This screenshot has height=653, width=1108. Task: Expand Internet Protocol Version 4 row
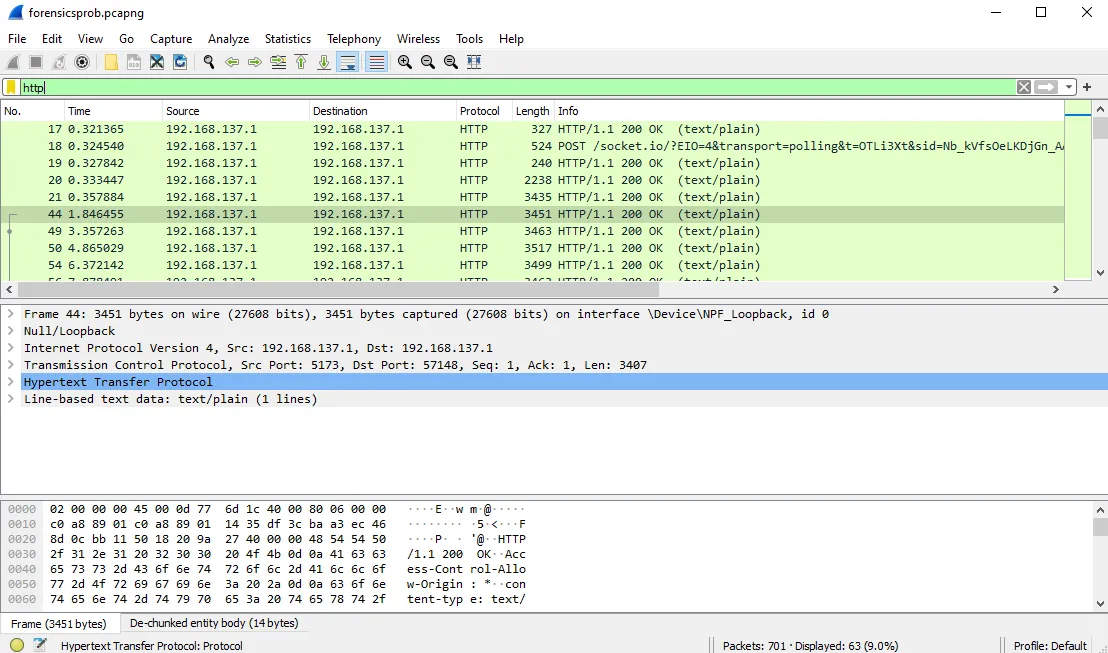click(11, 348)
